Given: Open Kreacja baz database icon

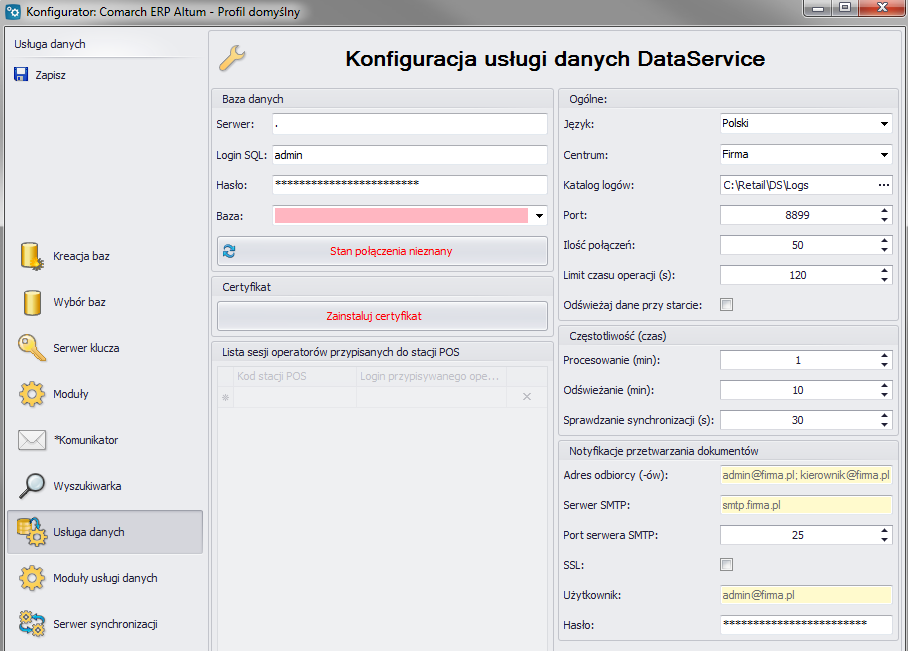Looking at the screenshot, I should click(31, 256).
